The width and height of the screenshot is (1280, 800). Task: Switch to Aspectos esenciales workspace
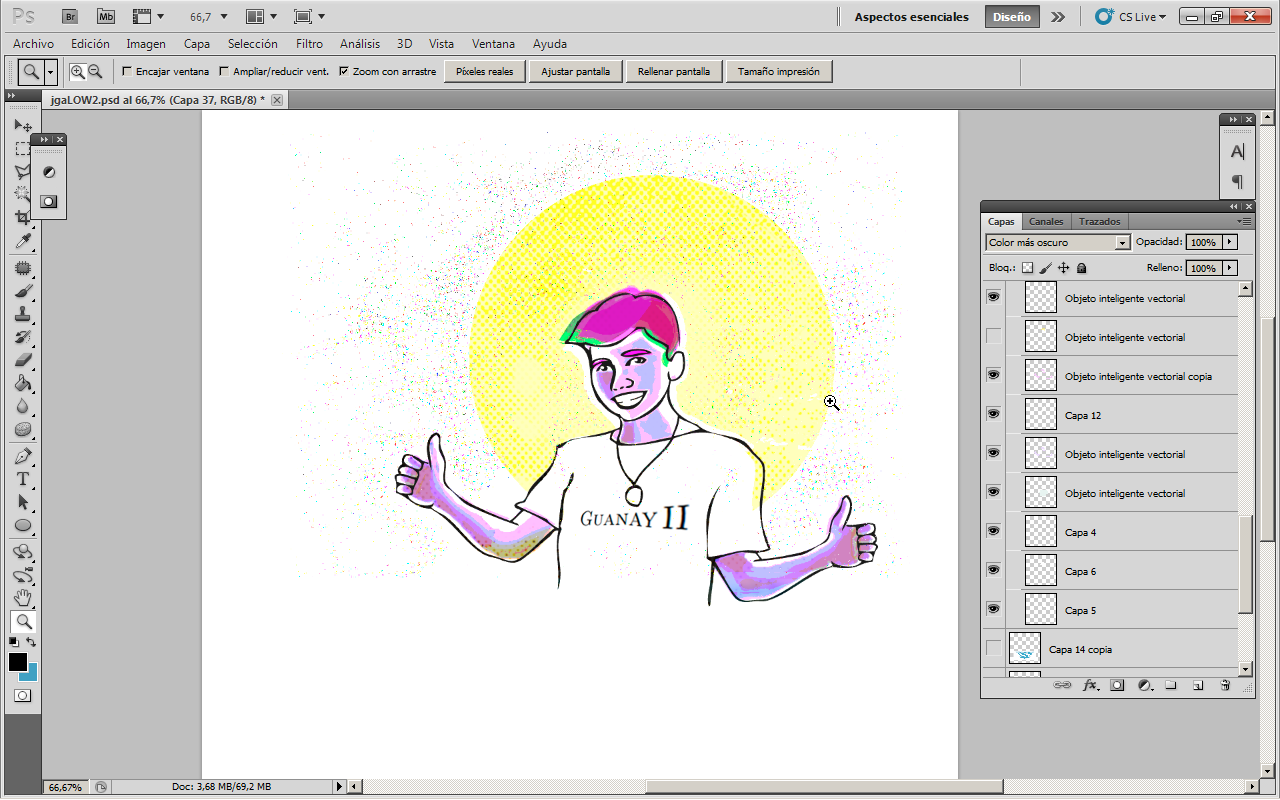click(911, 16)
